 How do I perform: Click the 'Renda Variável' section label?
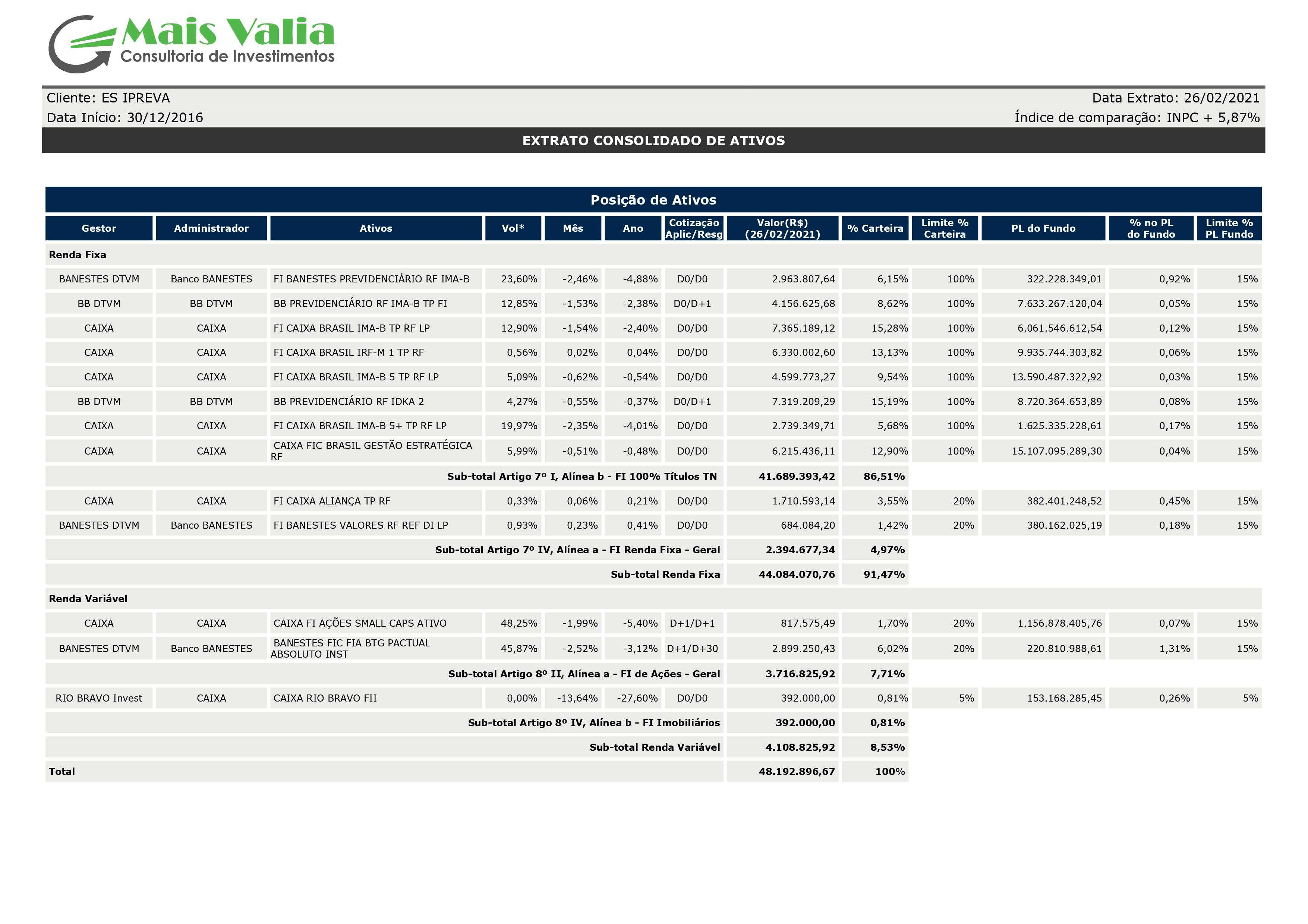point(88,599)
